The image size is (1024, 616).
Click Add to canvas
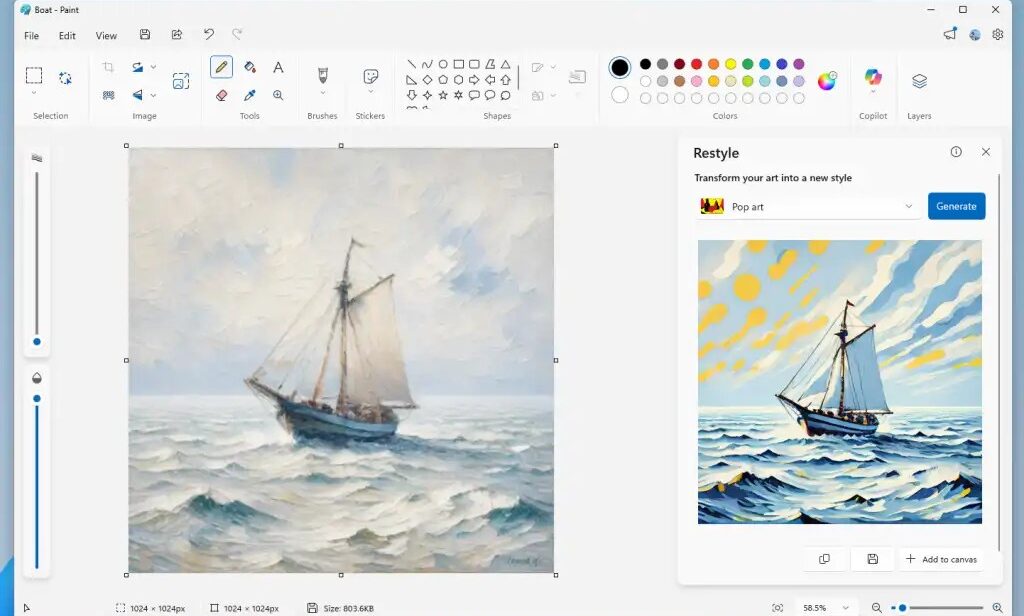[941, 559]
